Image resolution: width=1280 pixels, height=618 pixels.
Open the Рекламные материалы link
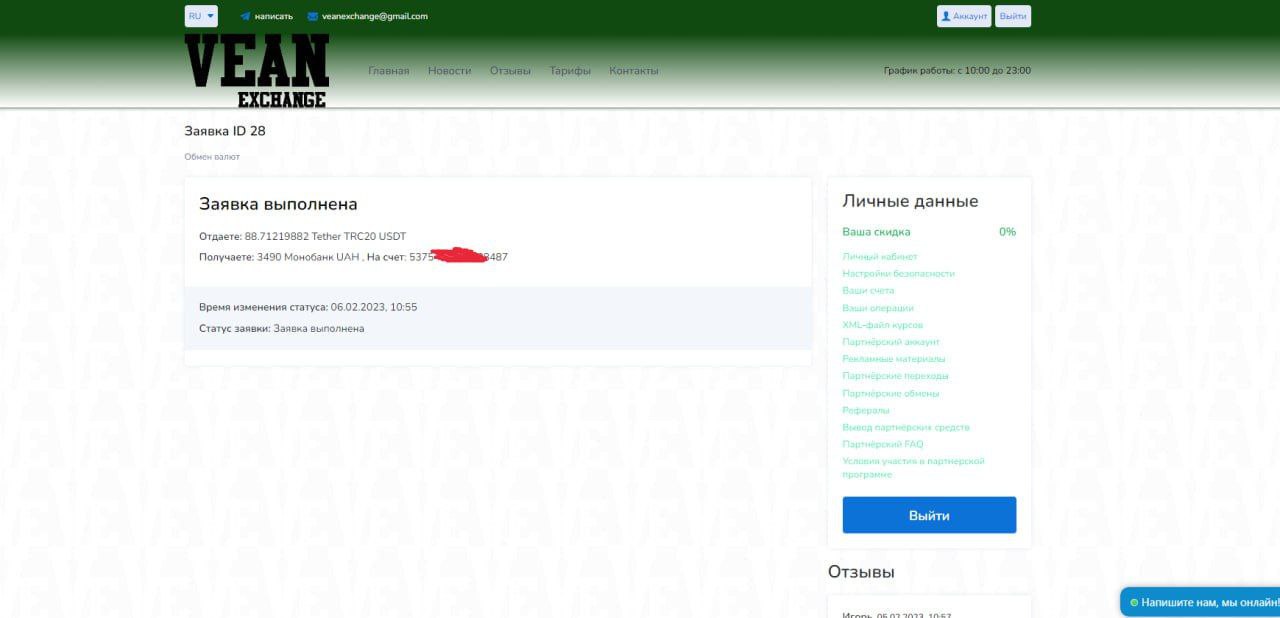point(894,359)
